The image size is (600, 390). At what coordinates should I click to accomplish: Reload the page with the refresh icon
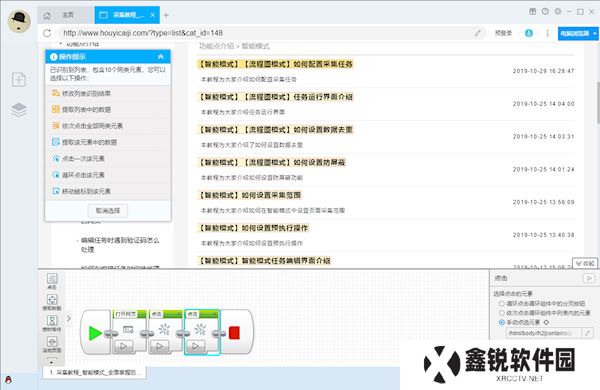[x=47, y=33]
